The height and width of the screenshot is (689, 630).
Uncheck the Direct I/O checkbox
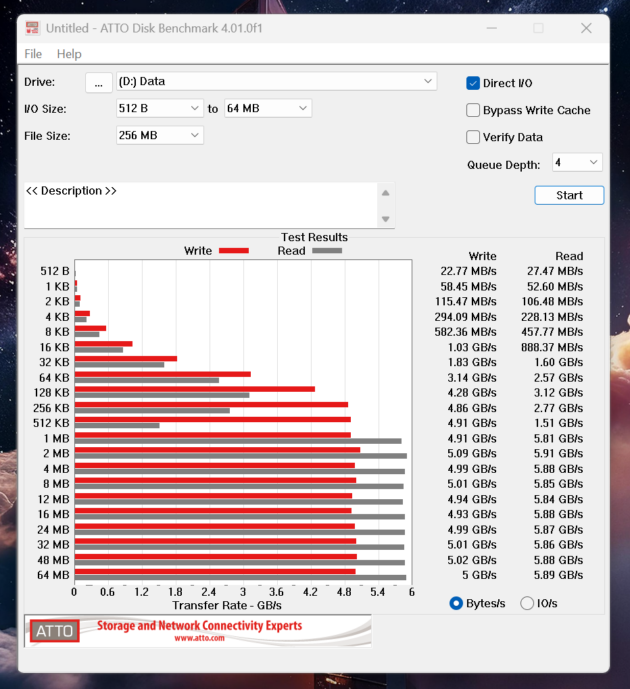tap(474, 83)
